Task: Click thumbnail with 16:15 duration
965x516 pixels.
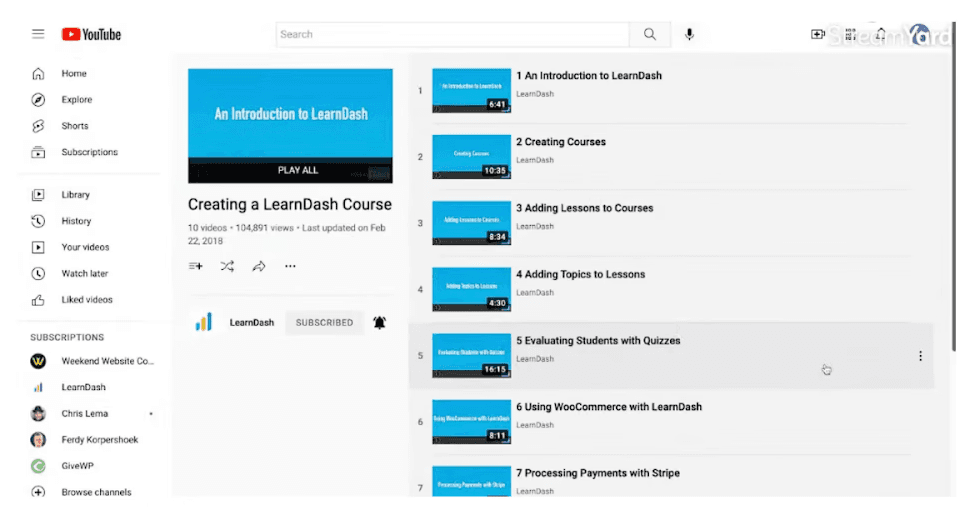Action: pos(471,356)
